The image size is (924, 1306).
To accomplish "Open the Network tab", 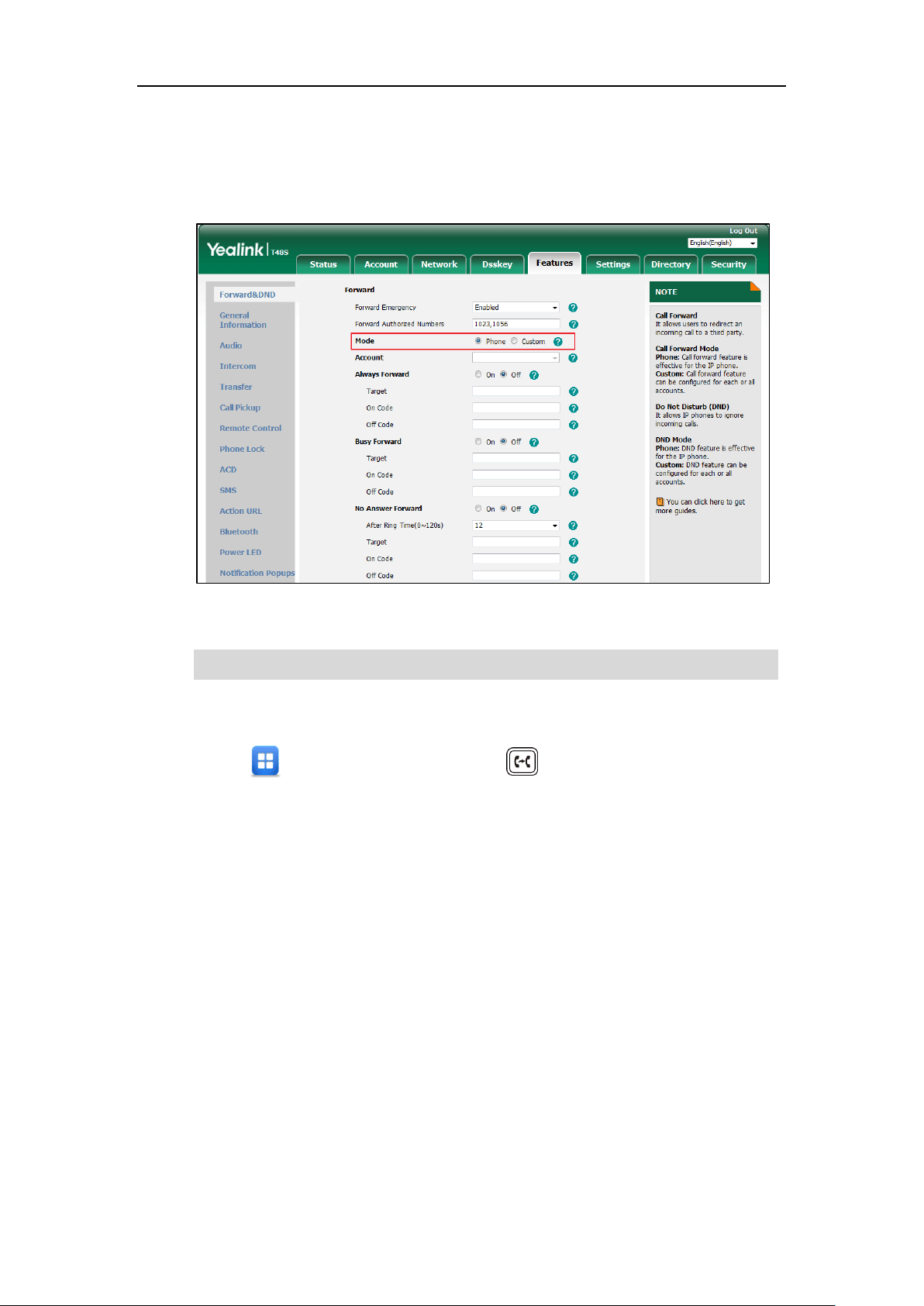I will pyautogui.click(x=440, y=264).
